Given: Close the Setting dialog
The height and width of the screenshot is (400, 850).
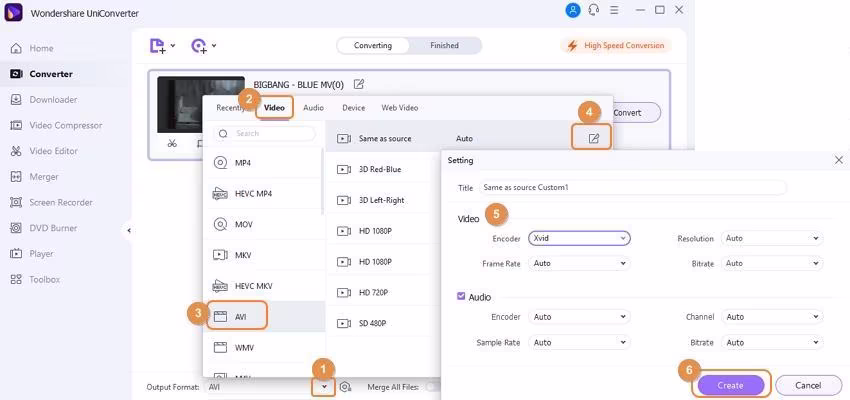Looking at the screenshot, I should tap(839, 160).
